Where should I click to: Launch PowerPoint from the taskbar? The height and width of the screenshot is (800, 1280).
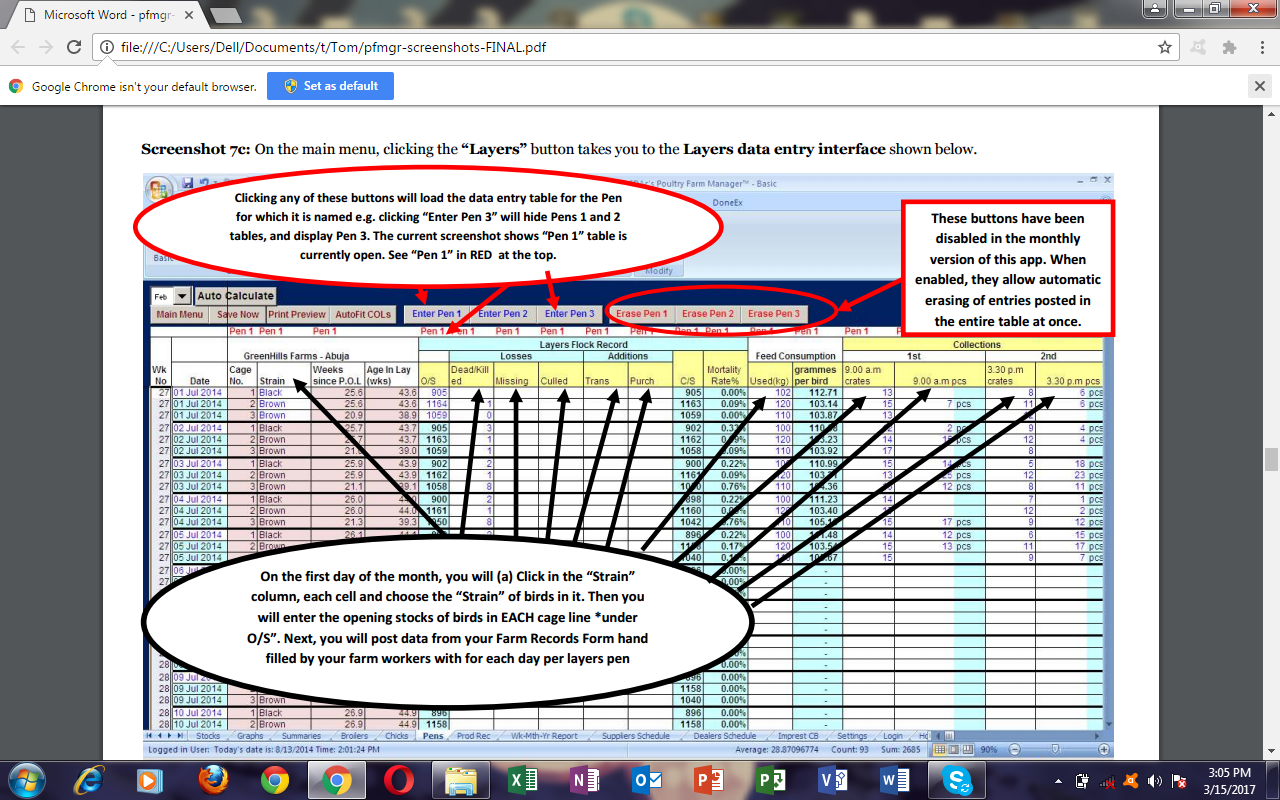[x=707, y=780]
